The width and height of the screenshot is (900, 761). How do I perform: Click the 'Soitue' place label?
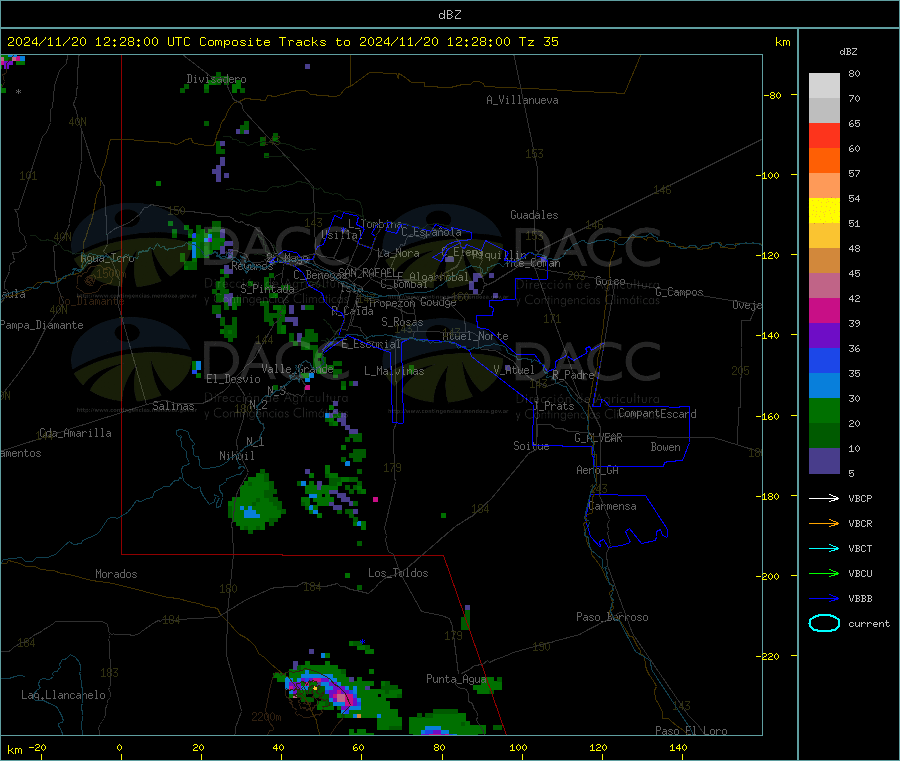(x=531, y=446)
